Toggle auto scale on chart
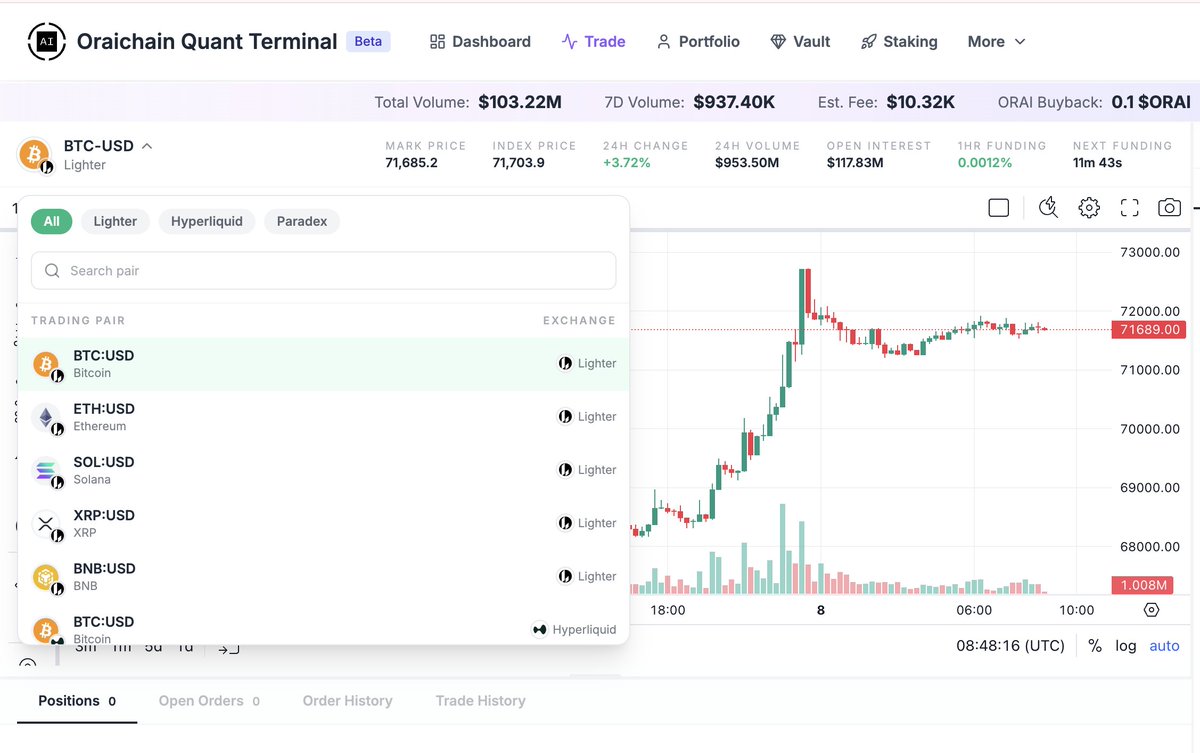 pos(1164,646)
